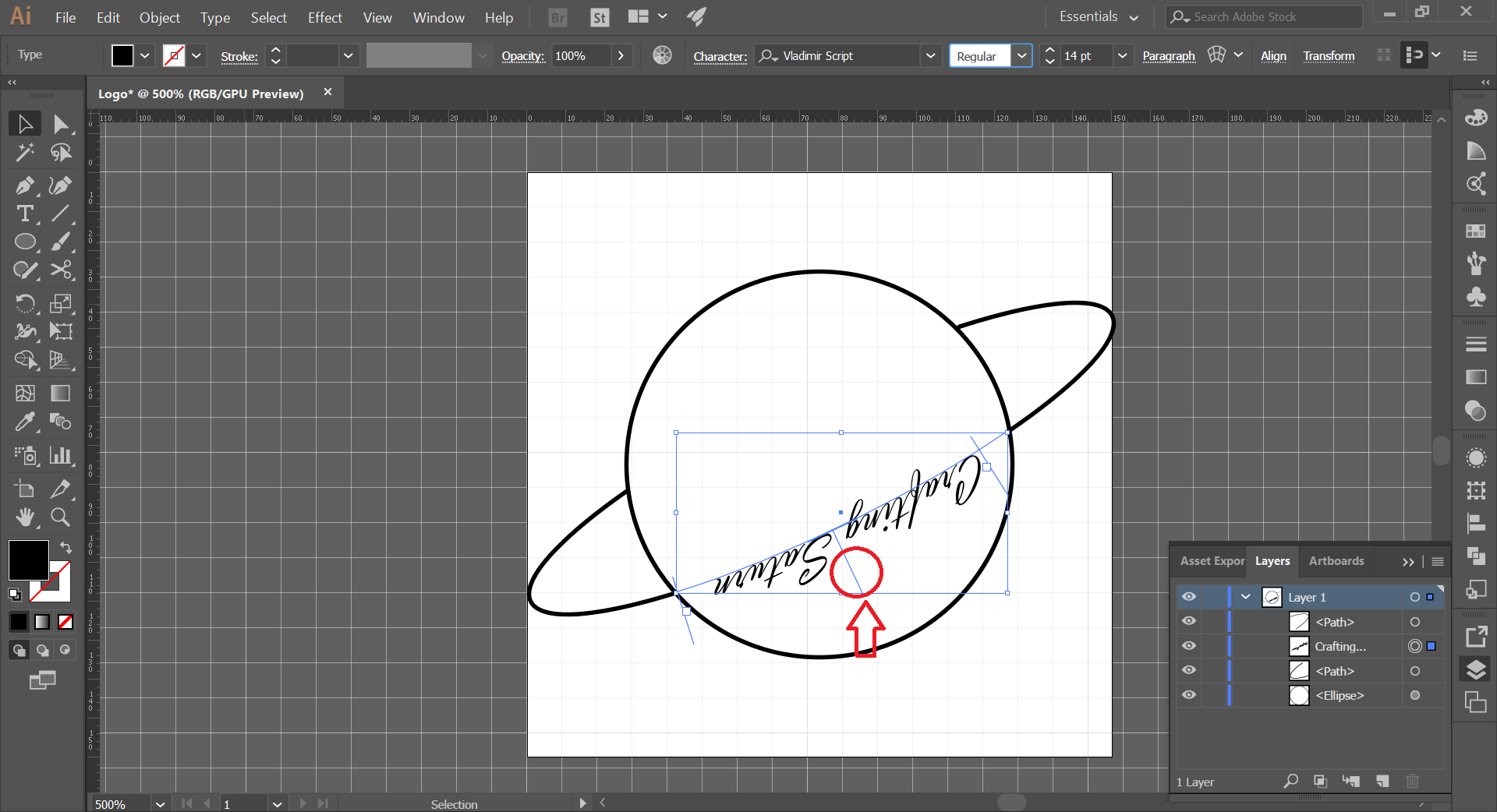Select the Line Segment tool

[61, 214]
